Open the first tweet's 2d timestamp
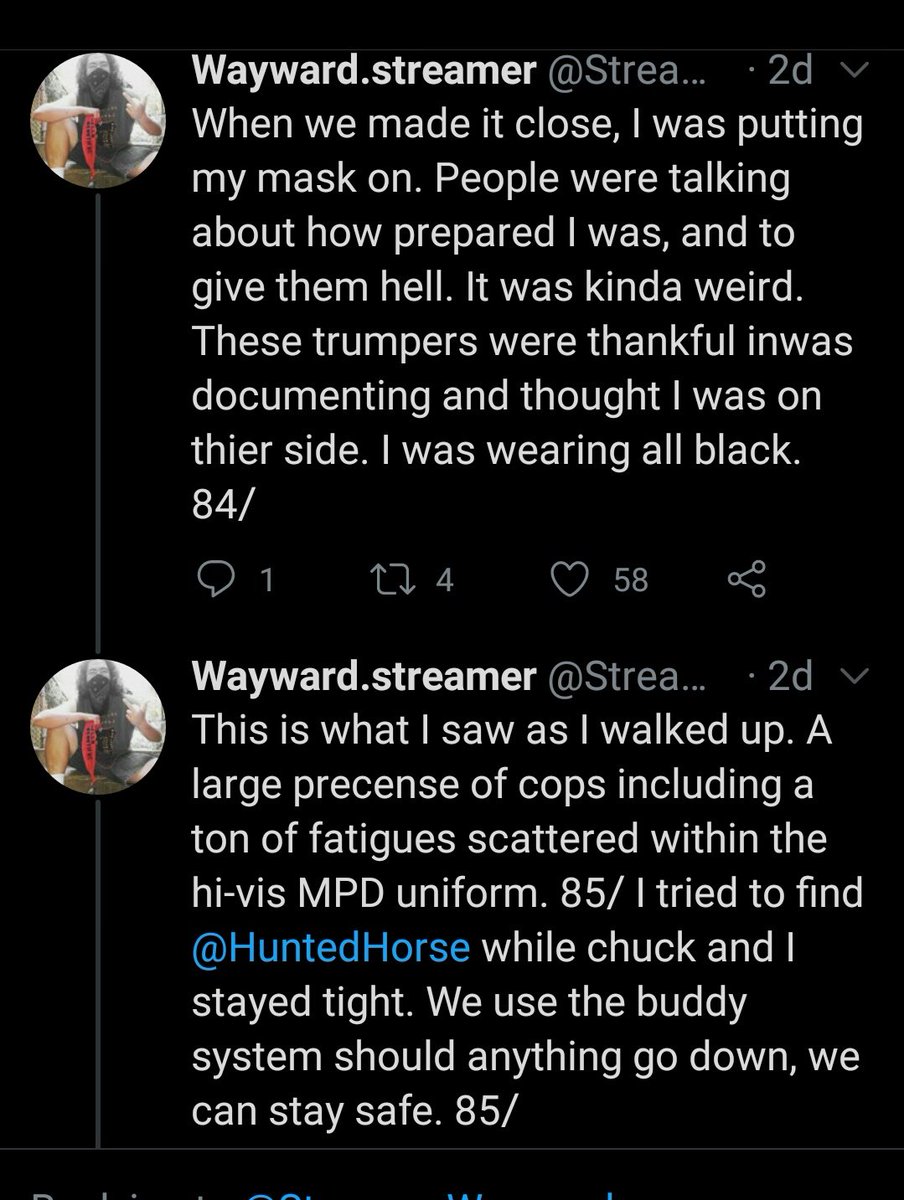 787,69
